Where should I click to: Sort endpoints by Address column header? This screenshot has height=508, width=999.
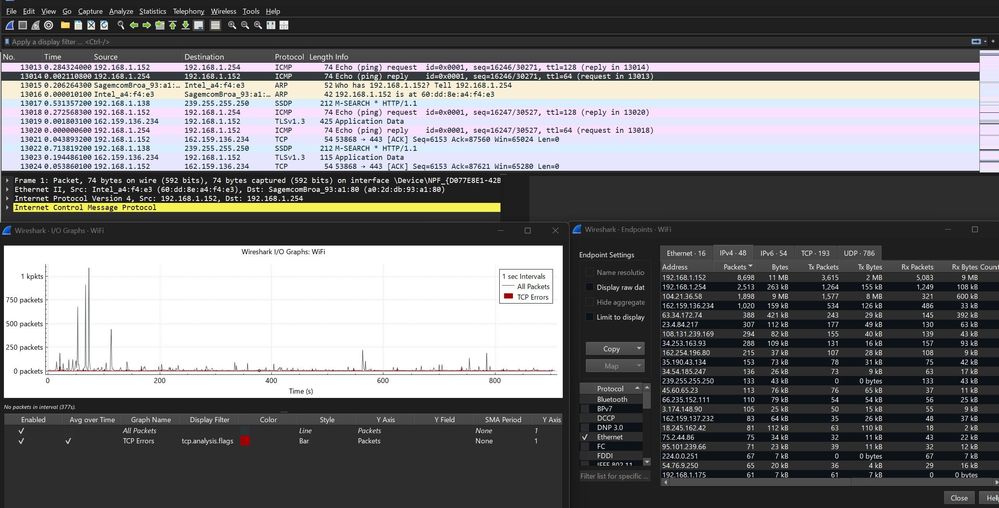[688, 267]
